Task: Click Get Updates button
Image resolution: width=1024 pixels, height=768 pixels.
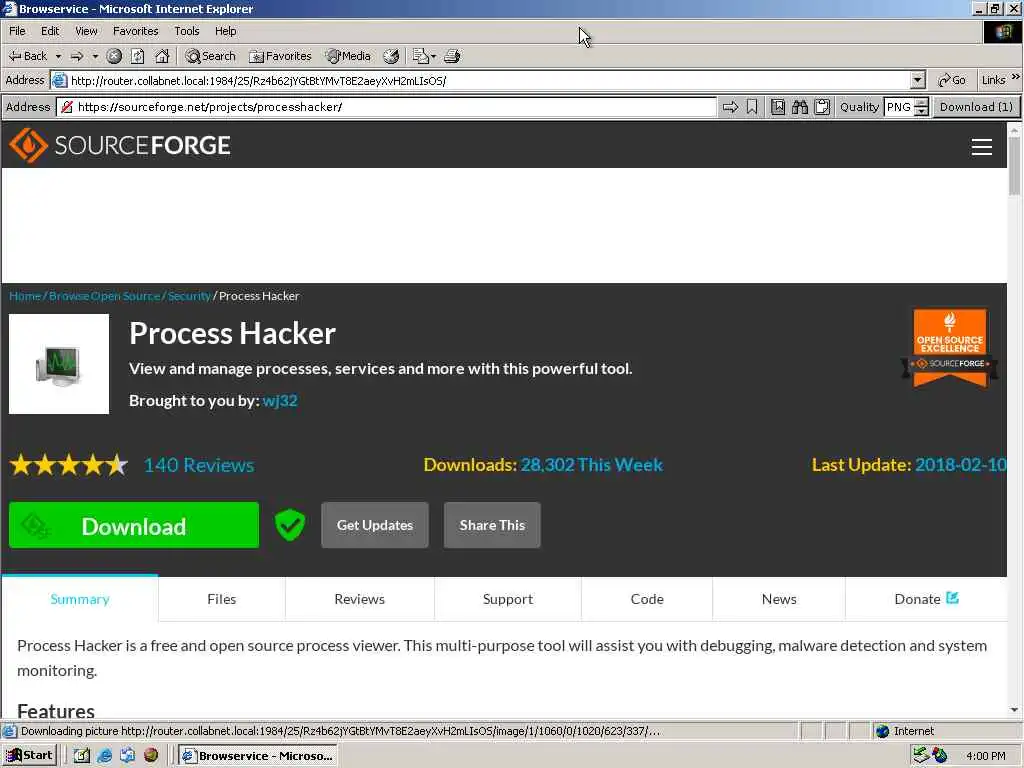Action: tap(375, 525)
